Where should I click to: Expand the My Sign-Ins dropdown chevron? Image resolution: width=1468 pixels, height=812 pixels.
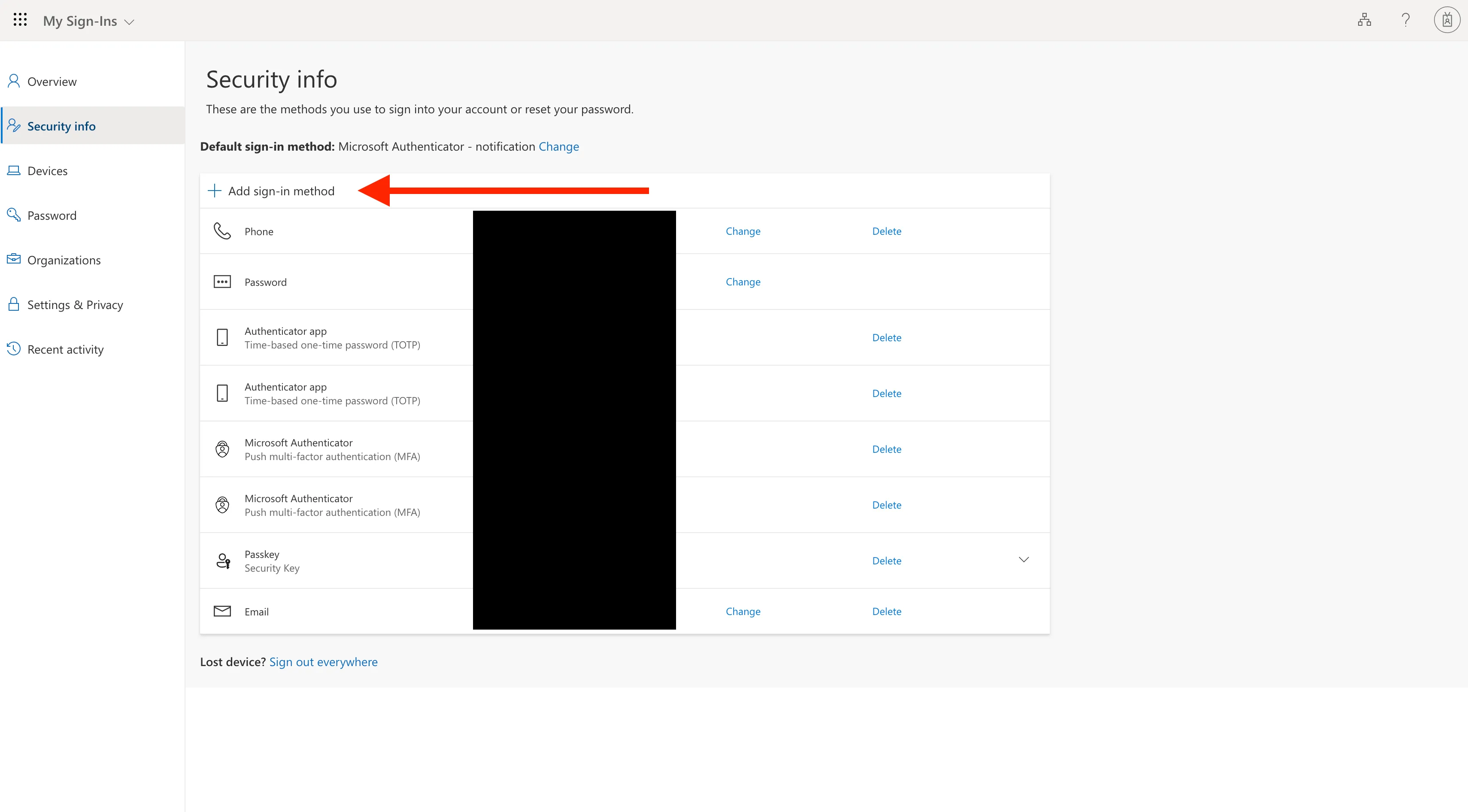[130, 22]
